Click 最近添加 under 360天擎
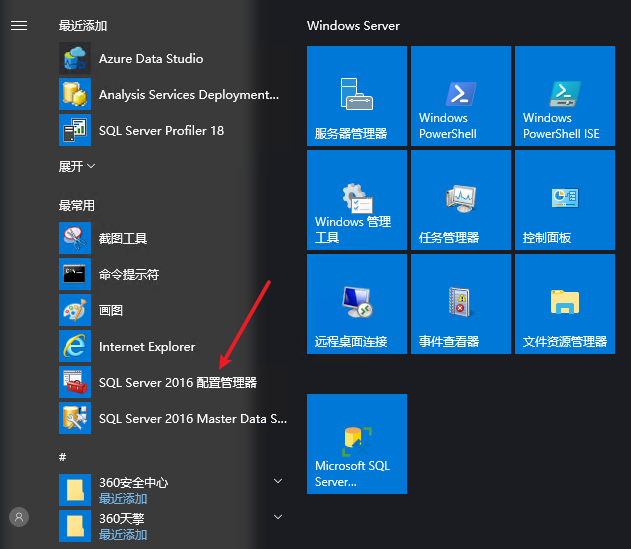 123,535
